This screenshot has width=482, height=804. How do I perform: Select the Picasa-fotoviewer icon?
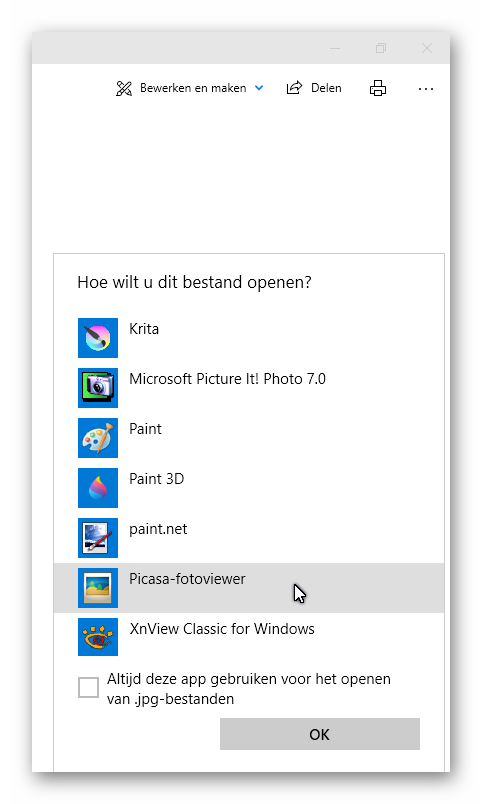click(x=98, y=588)
